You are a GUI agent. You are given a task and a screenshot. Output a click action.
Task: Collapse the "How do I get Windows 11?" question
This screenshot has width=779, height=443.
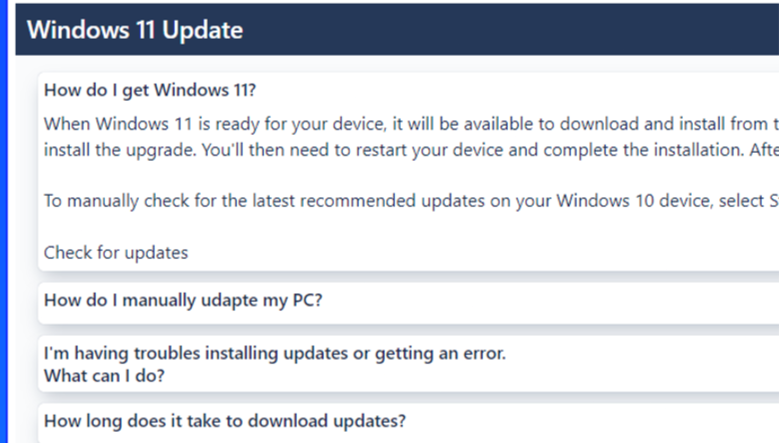[150, 89]
